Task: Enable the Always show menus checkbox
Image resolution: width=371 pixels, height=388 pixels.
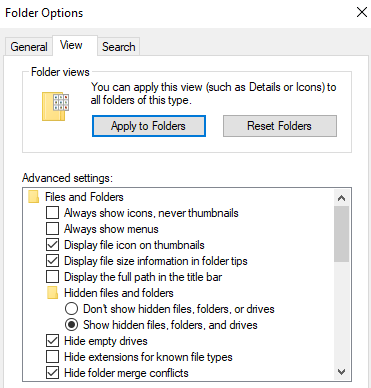Action: click(x=52, y=229)
